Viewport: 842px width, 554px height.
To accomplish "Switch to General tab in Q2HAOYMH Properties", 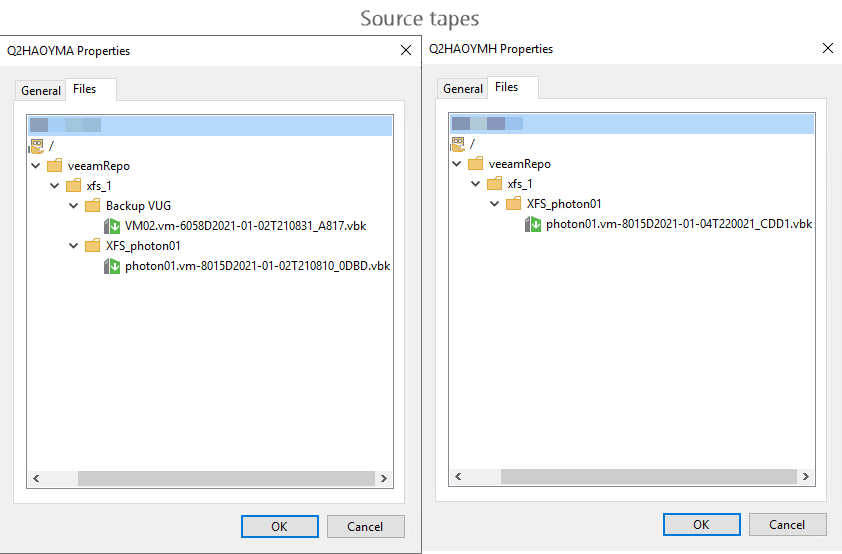I will 463,89.
